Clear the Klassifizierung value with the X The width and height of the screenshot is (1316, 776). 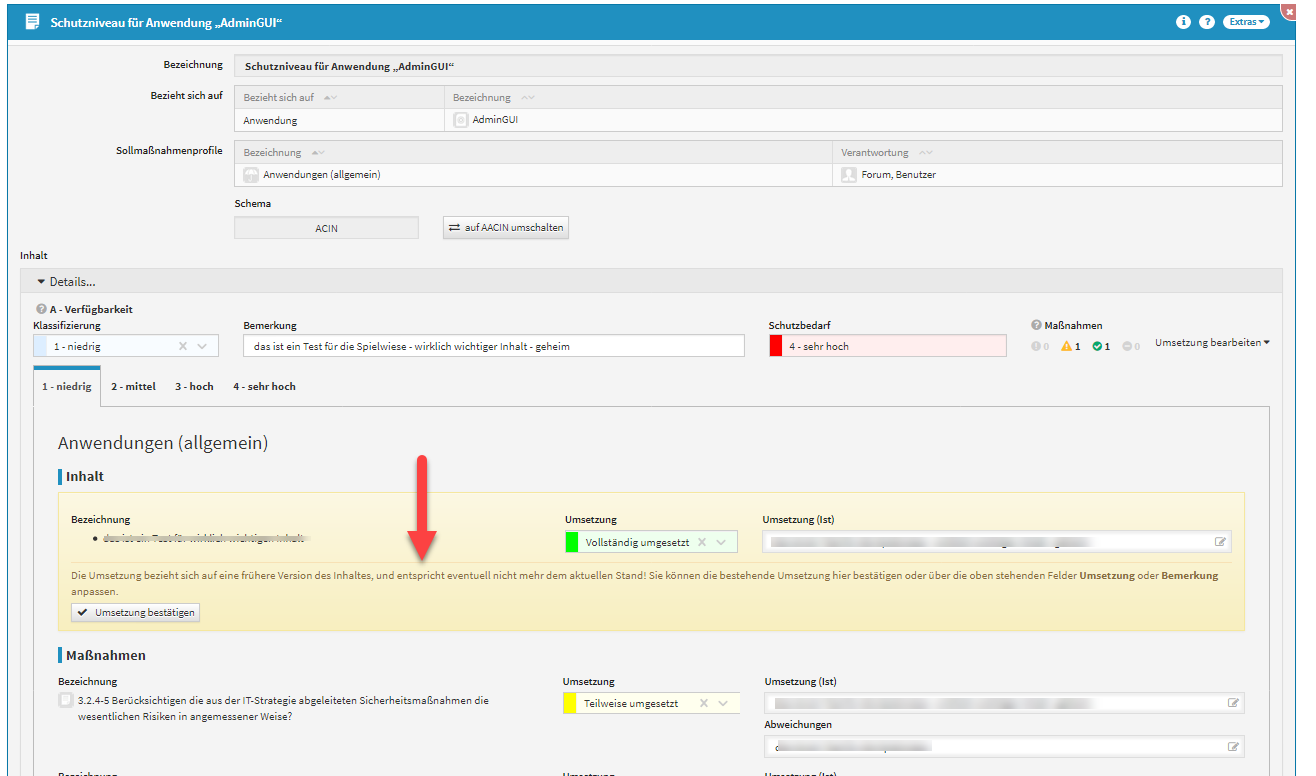tap(183, 346)
